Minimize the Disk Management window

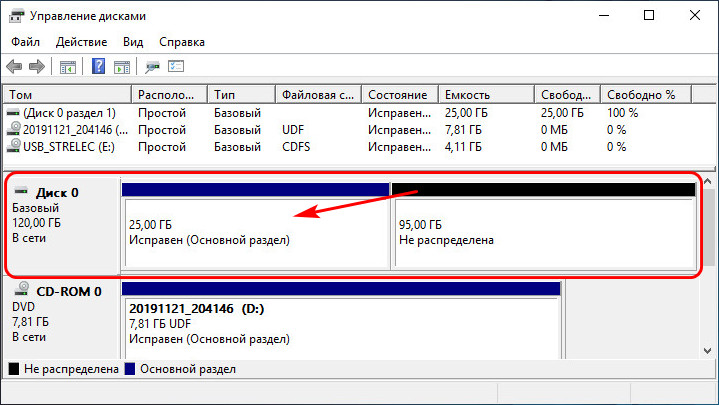click(604, 16)
